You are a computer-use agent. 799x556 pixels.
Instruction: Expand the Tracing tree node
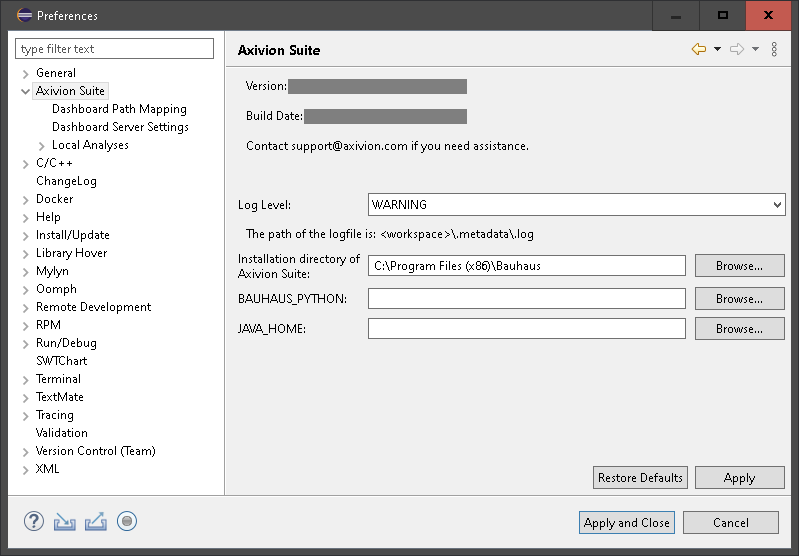[x=25, y=416]
